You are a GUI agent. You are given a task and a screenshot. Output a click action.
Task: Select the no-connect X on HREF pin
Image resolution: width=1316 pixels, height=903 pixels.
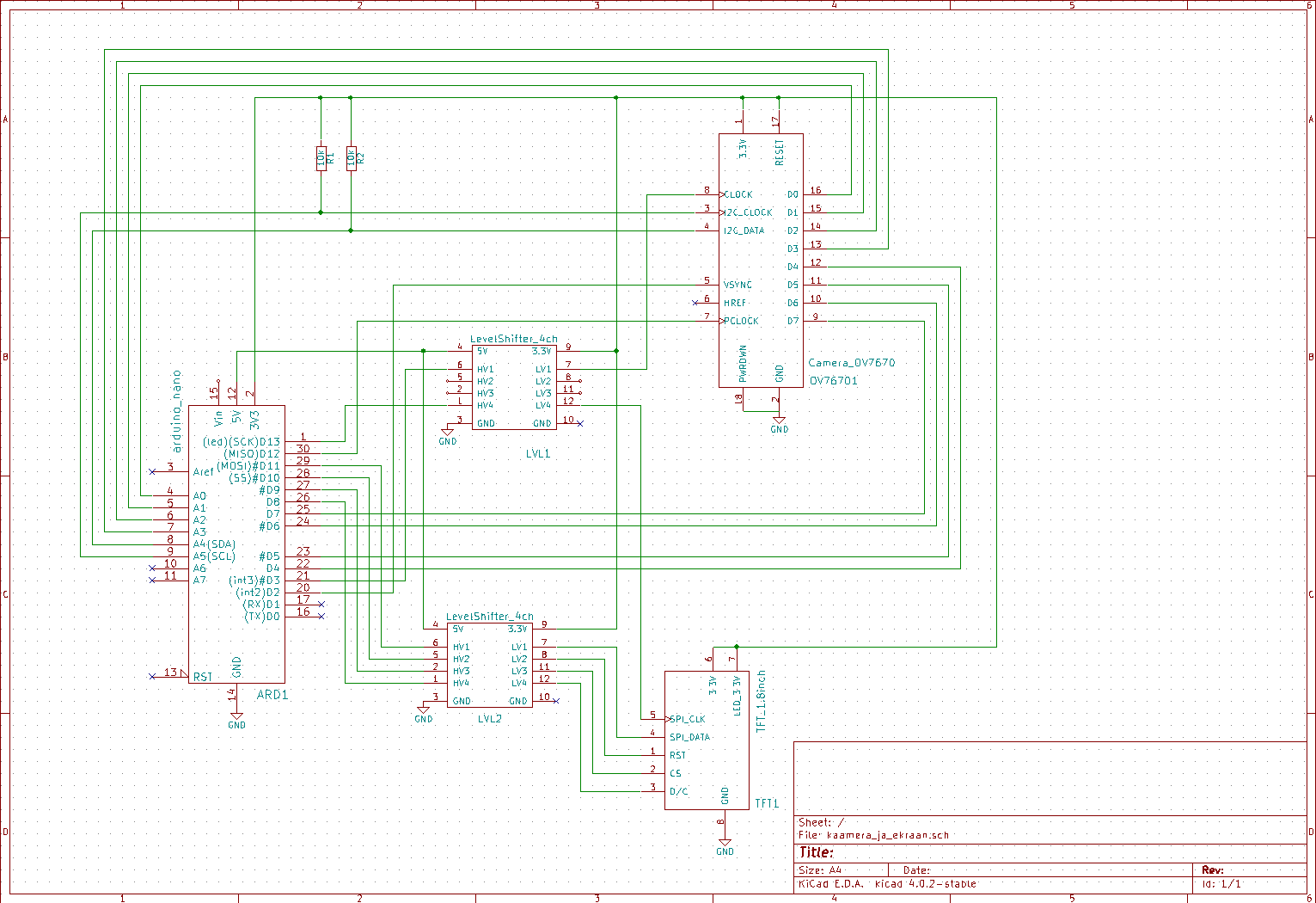[x=695, y=303]
